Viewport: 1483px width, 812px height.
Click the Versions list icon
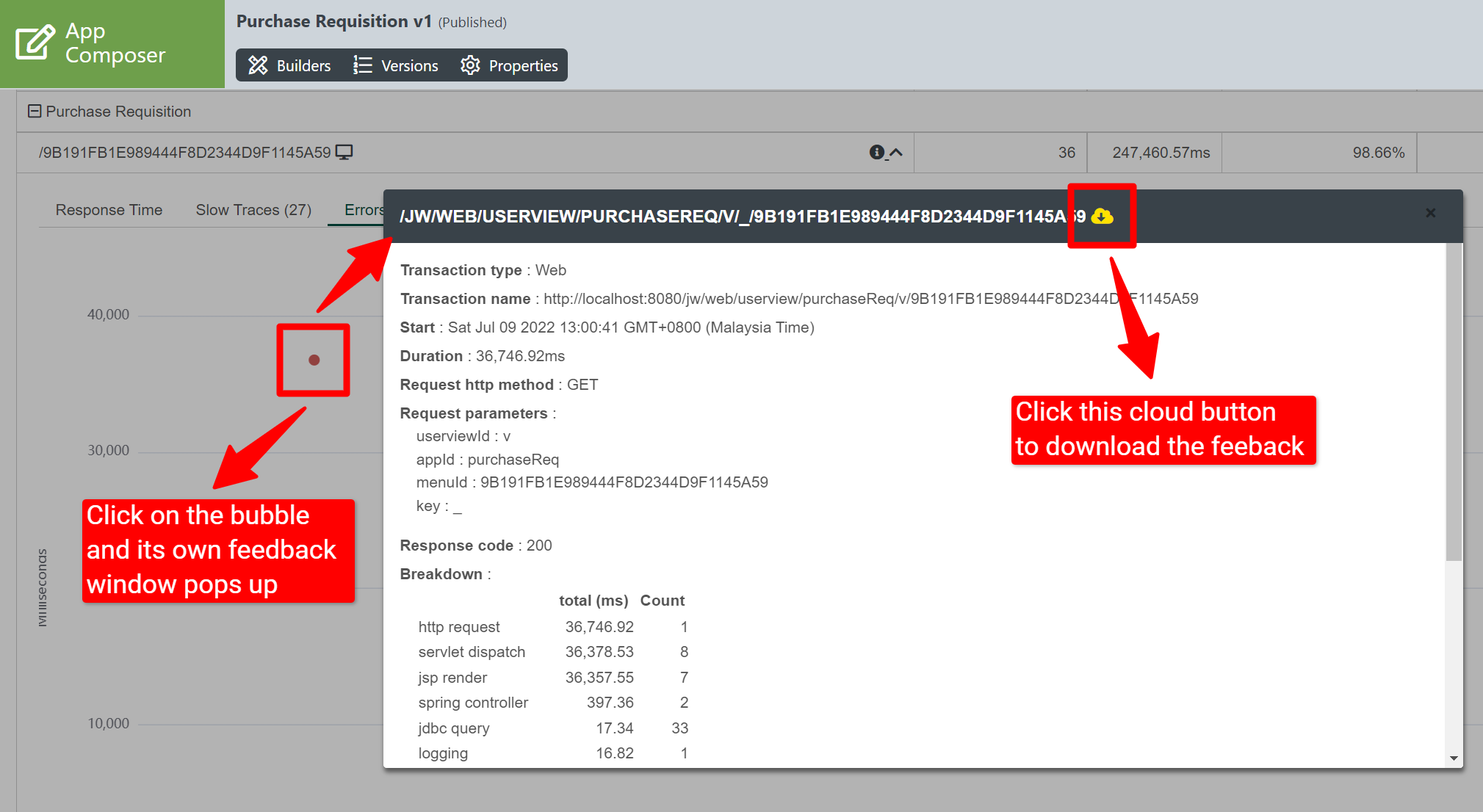[363, 65]
